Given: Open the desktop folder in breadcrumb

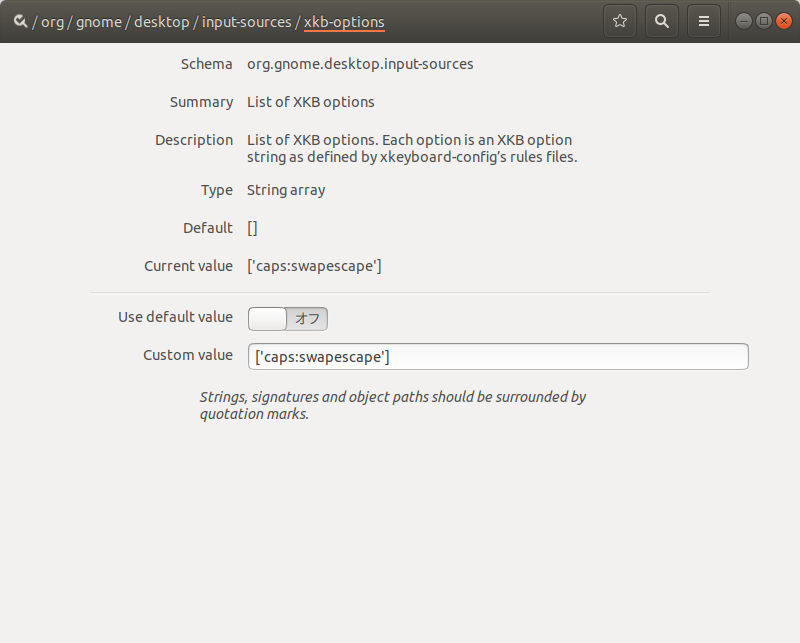Looking at the screenshot, I should (x=162, y=21).
